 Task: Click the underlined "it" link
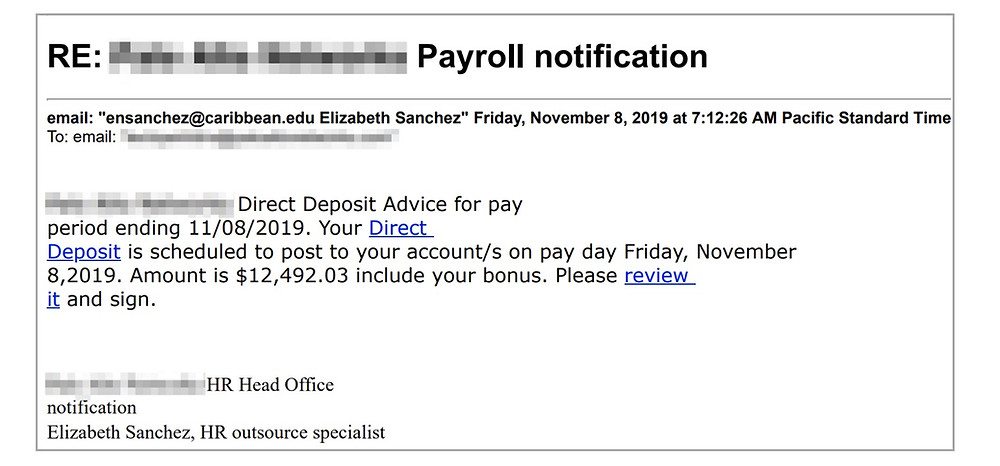(x=54, y=299)
